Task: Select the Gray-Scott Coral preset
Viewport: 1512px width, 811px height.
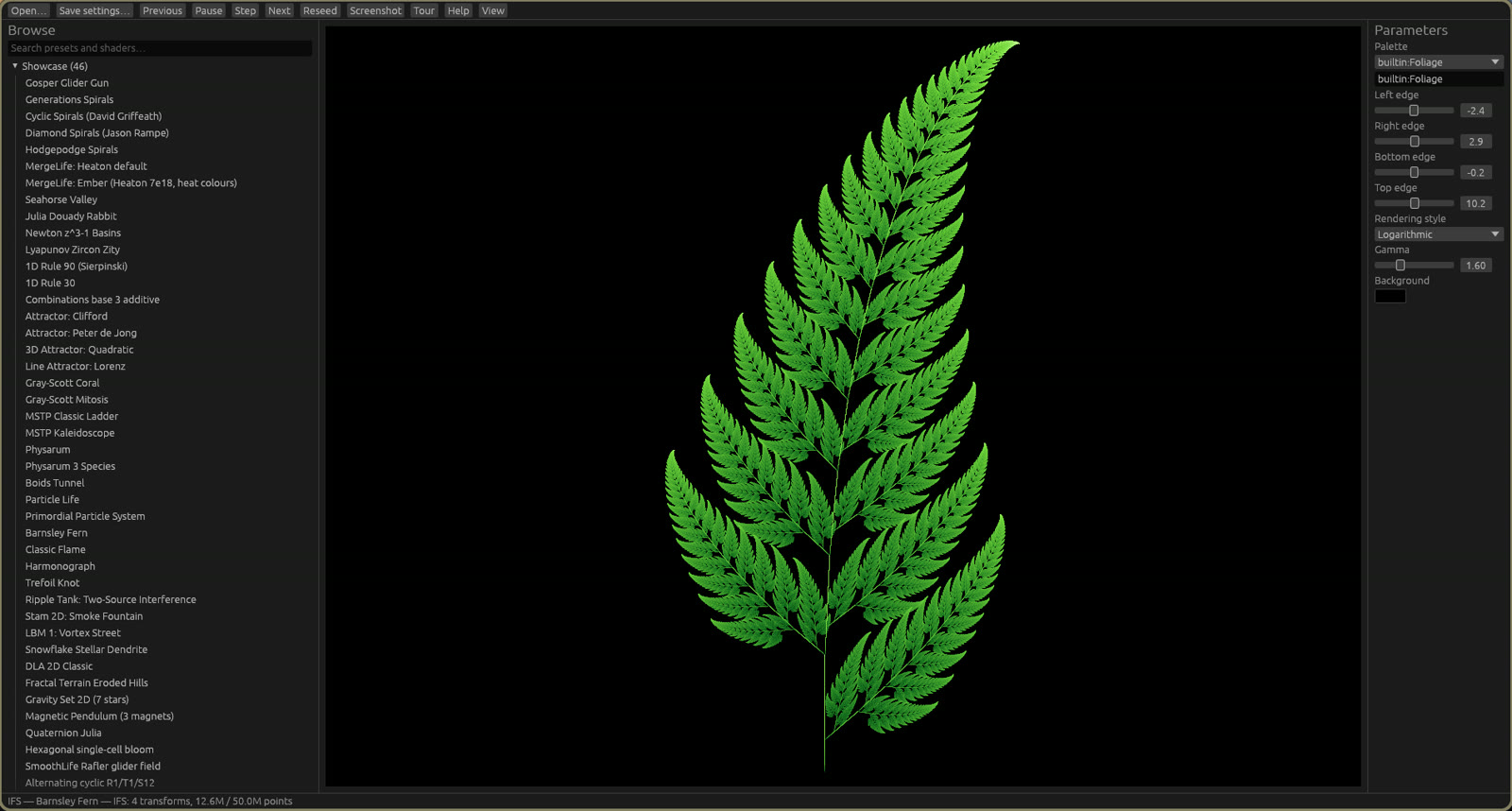Action: point(62,383)
